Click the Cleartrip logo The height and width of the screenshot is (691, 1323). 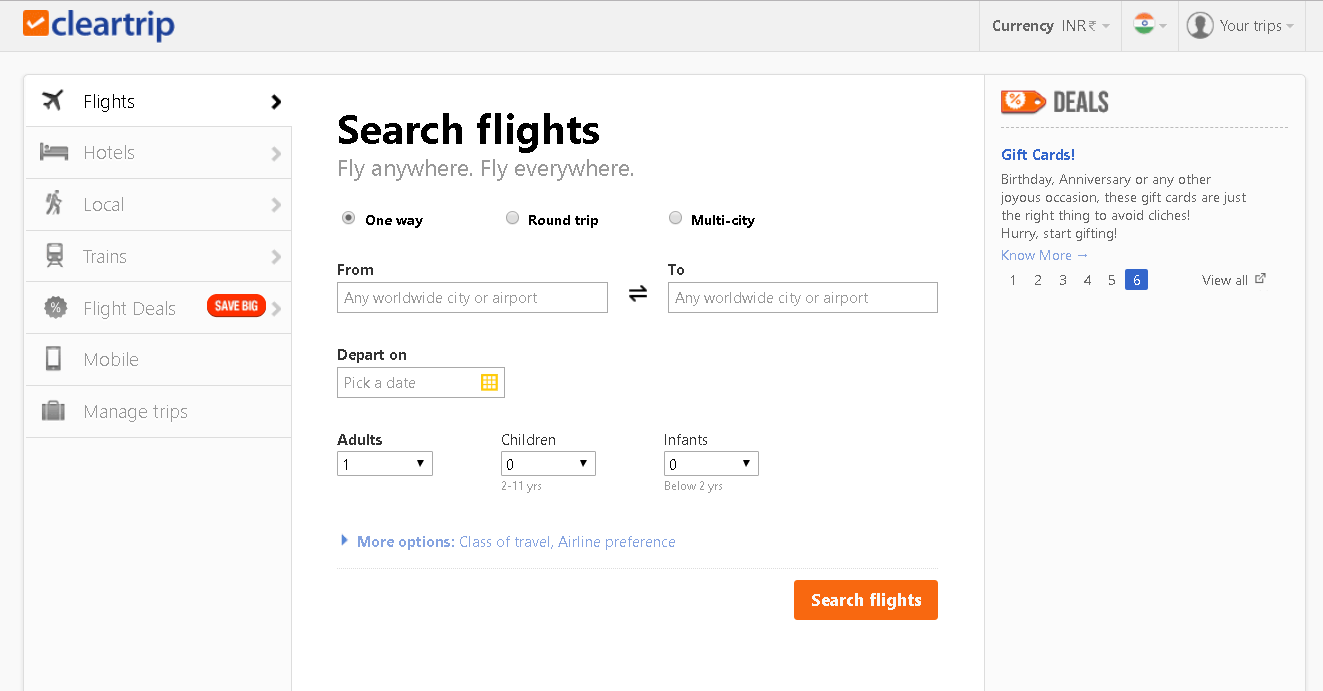tap(98, 25)
